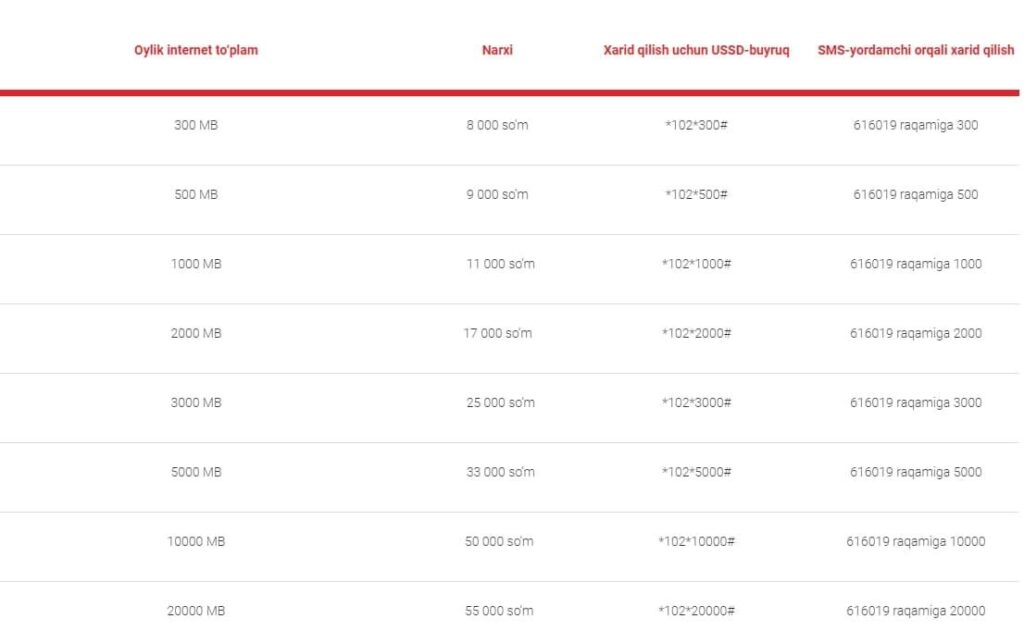Click the 1000 MB package cell
Screen dimensions: 1024x631
coord(196,264)
